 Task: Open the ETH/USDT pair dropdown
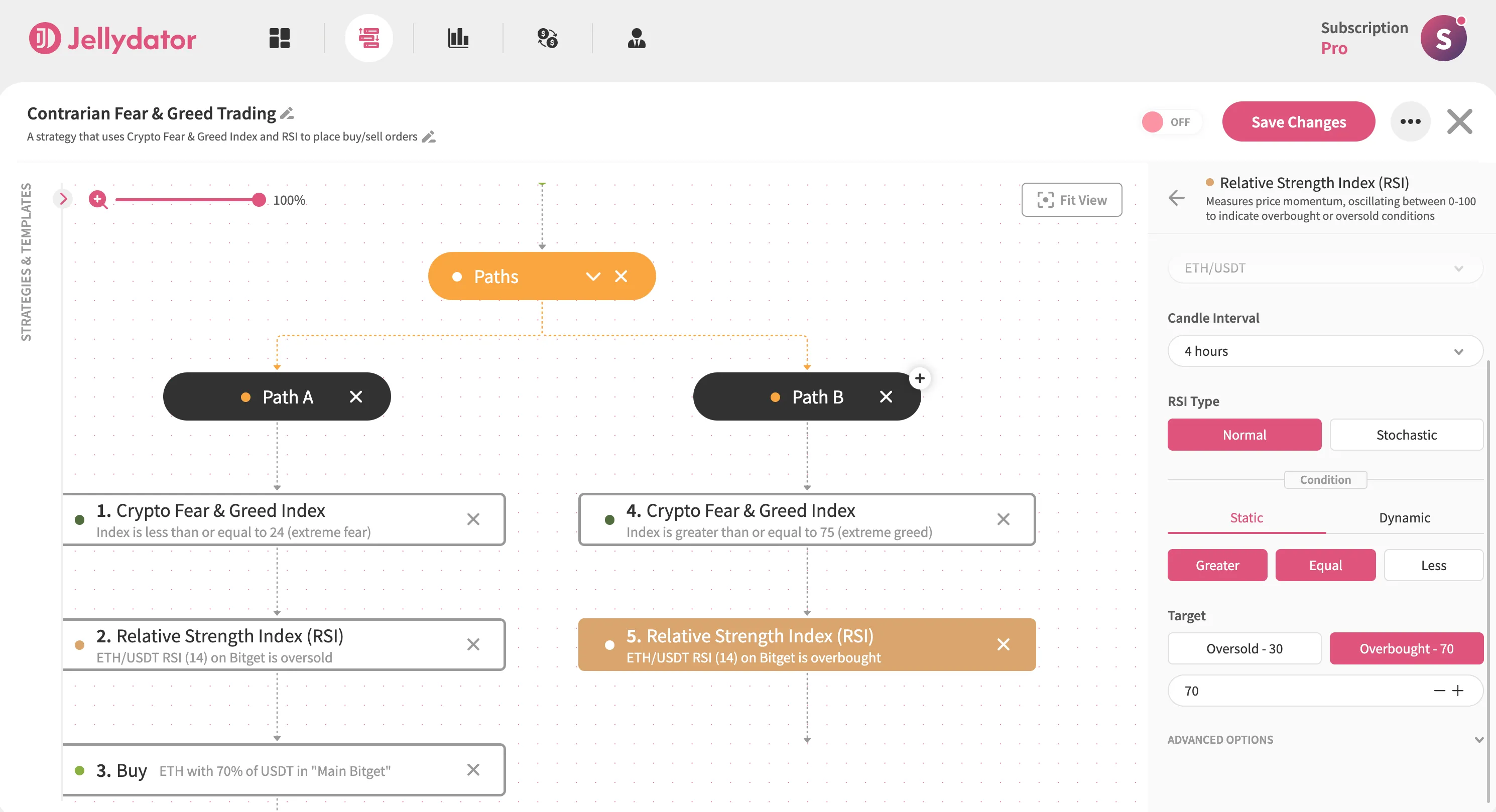coord(1325,268)
